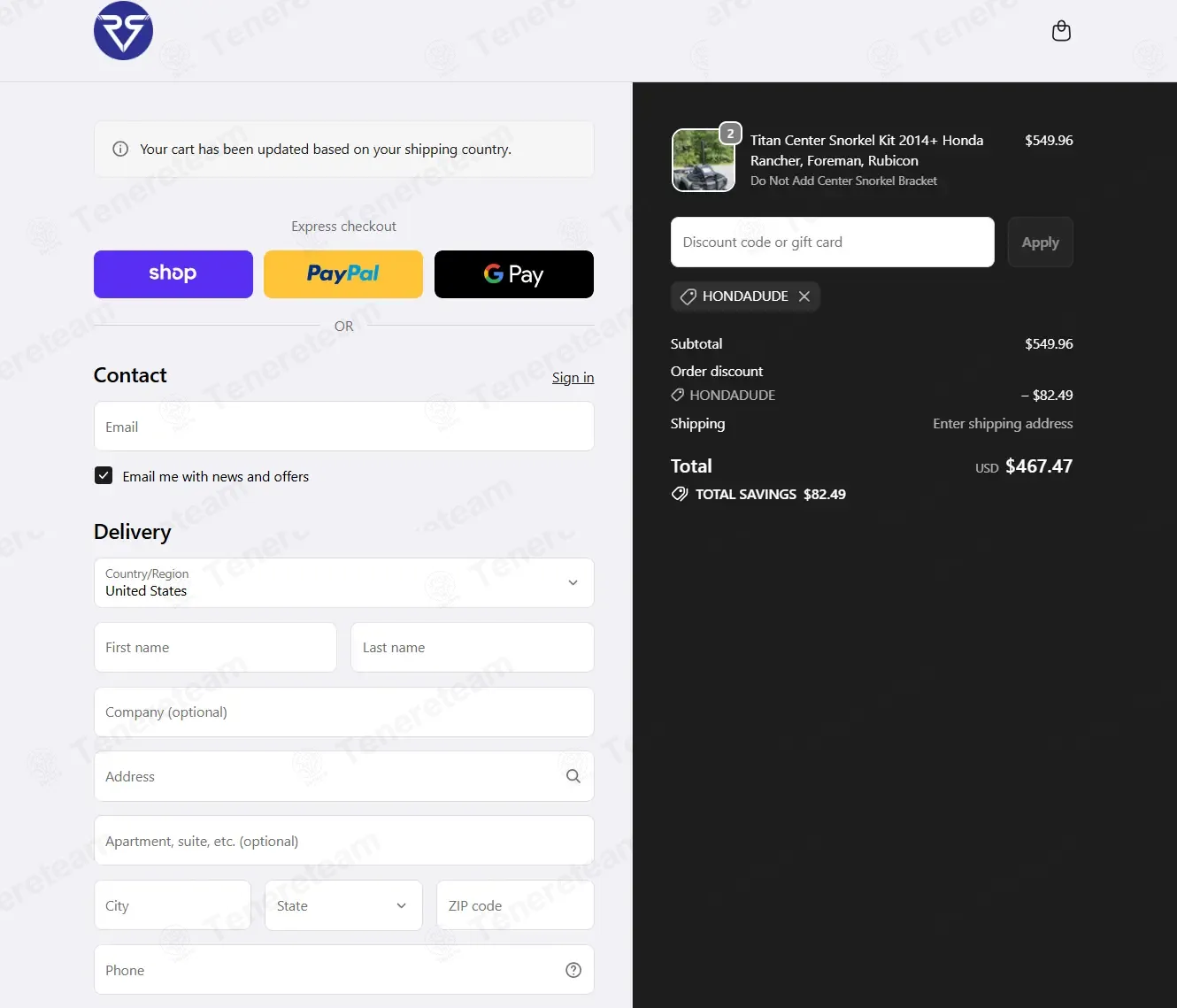Click the total savings tag icon
Screen dimensions: 1177x1008
click(x=679, y=494)
